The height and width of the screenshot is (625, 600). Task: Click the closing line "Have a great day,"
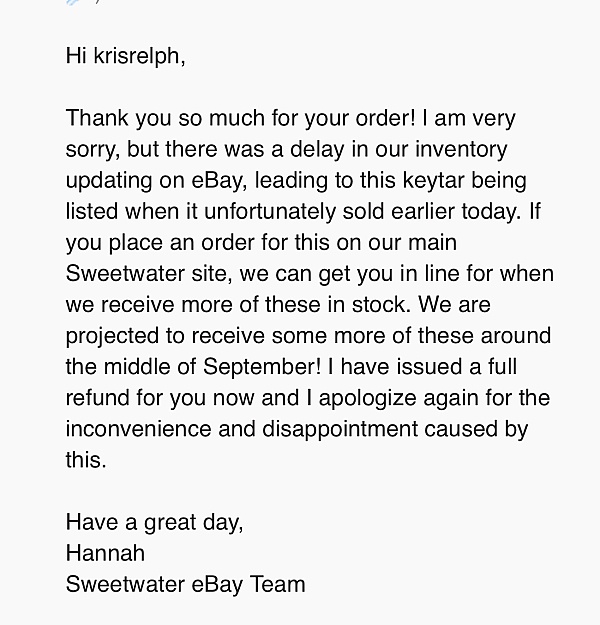coord(155,521)
